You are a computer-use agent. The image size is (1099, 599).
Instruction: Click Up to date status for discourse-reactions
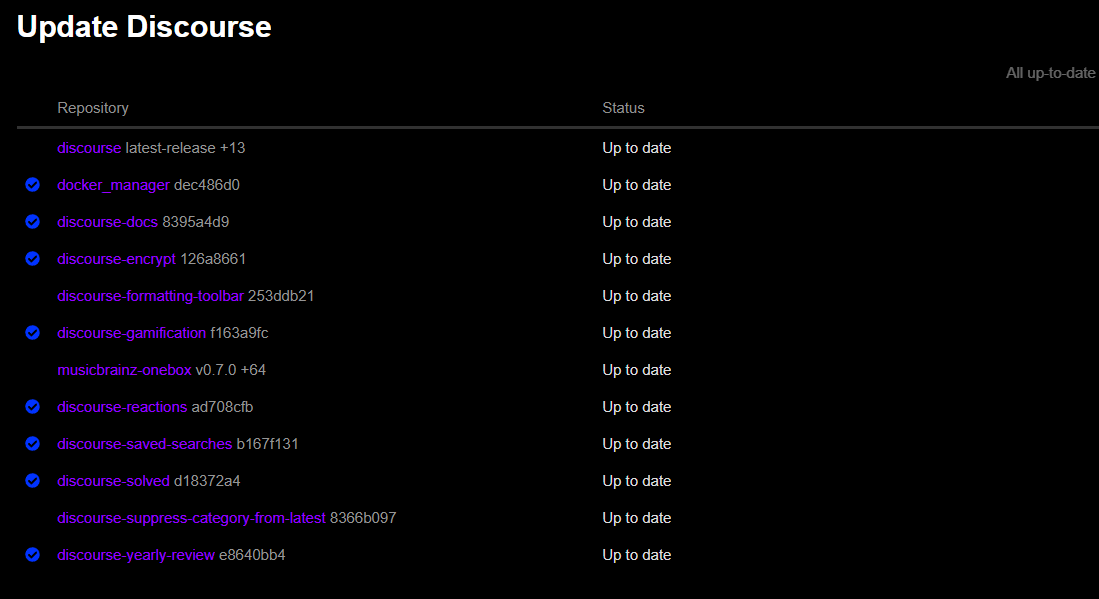636,407
